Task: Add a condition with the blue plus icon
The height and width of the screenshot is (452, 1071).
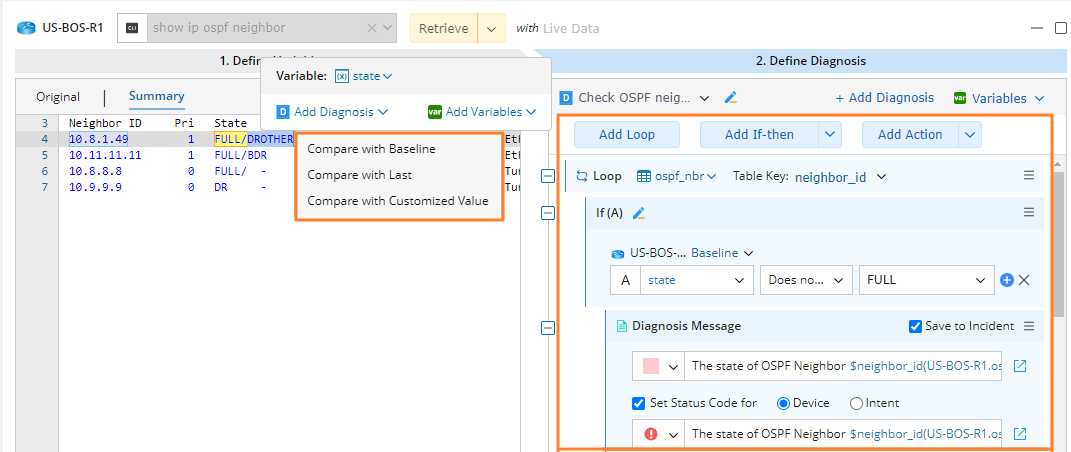Action: coord(1007,281)
